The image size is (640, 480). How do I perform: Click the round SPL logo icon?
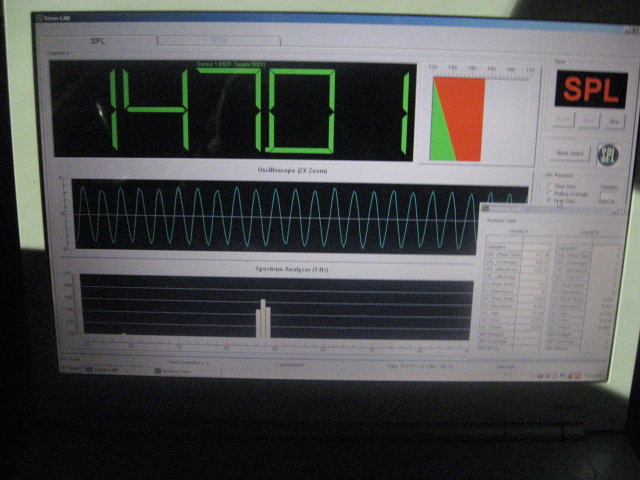pyautogui.click(x=608, y=154)
